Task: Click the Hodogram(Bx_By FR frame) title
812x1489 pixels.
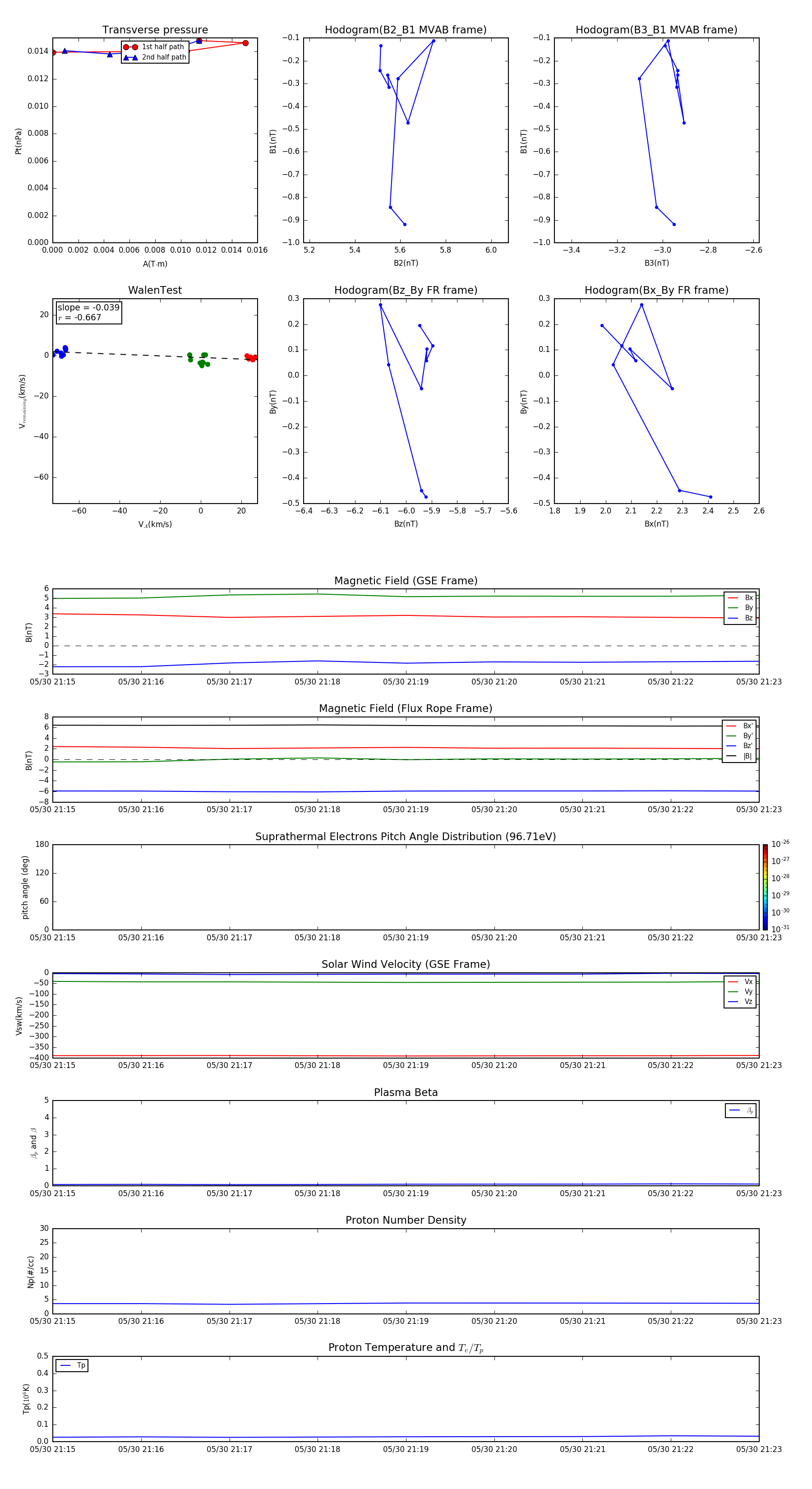Action: [x=656, y=290]
